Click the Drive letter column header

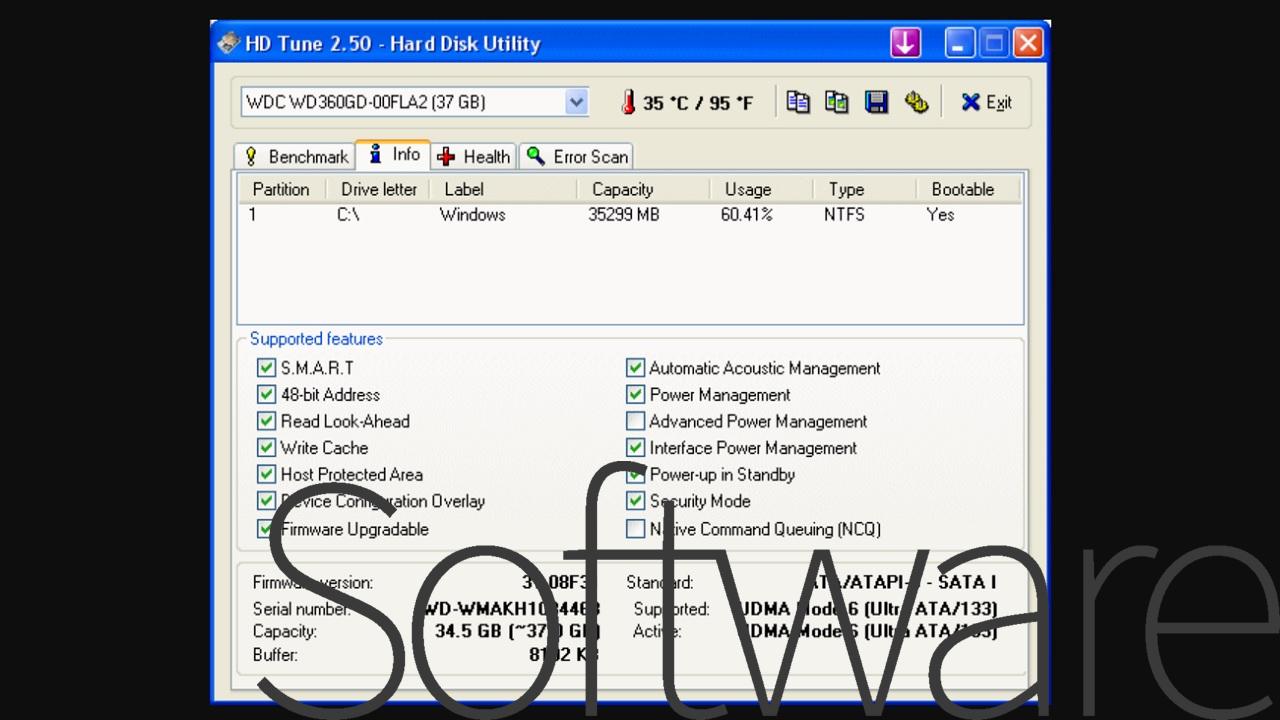point(378,189)
